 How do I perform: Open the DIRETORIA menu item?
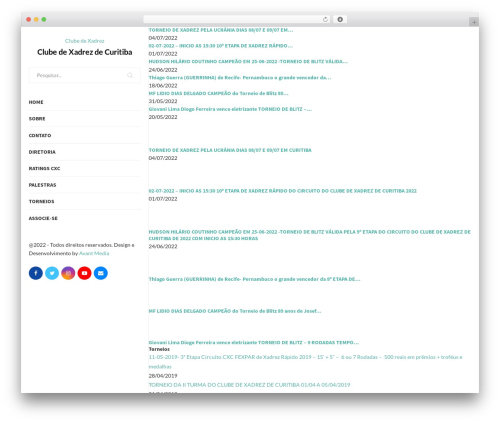[42, 152]
